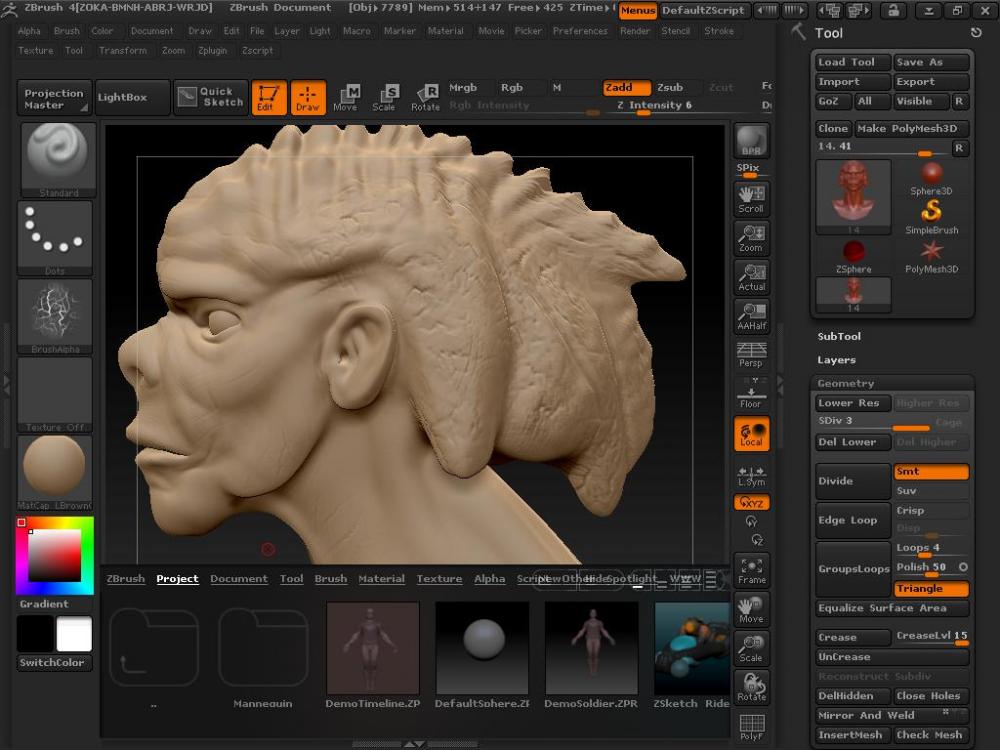Expand the SubTool section
Image resolution: width=1000 pixels, height=750 pixels.
click(x=839, y=337)
